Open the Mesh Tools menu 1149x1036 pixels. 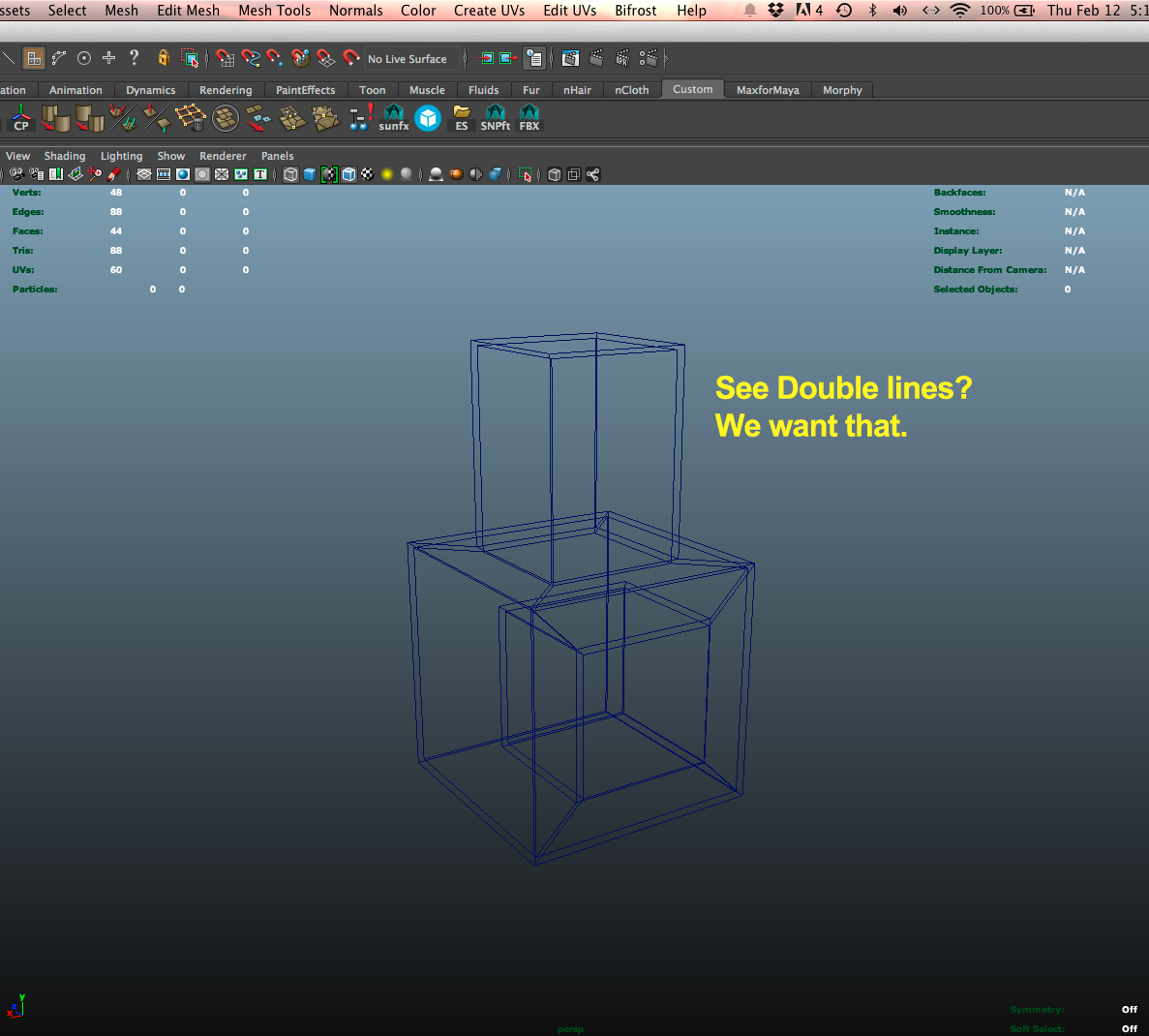point(275,11)
